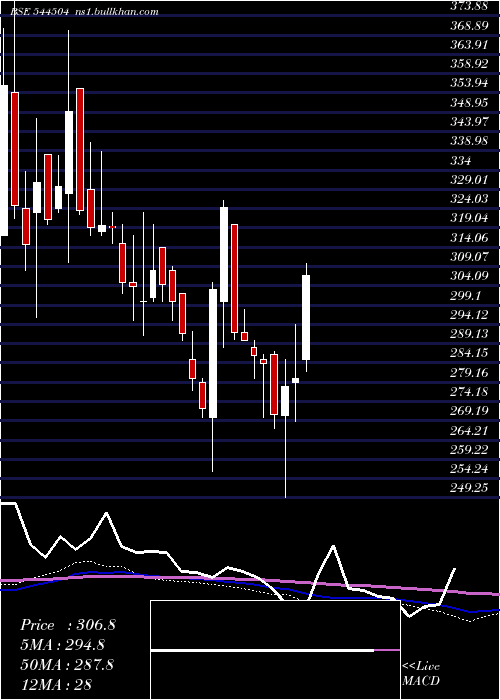
Task: Select the 324.03 price level label
Action: click(x=469, y=199)
